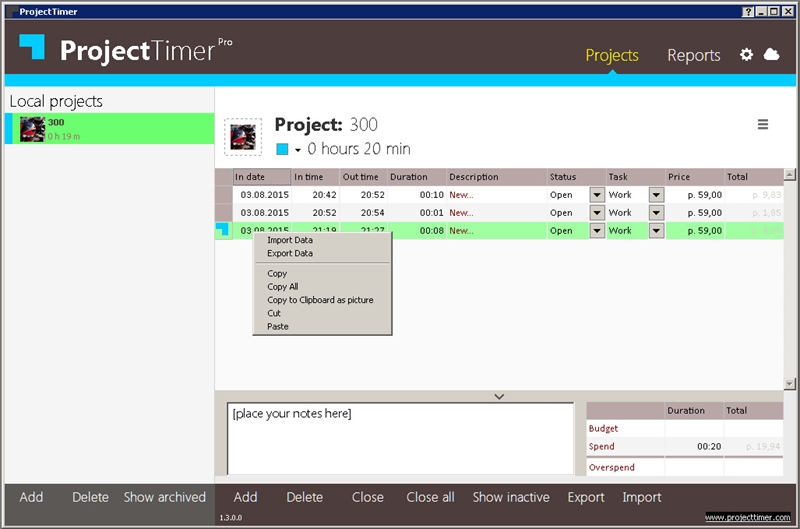Click Export in the bottom bar
The height and width of the screenshot is (529, 800).
pyautogui.click(x=586, y=497)
